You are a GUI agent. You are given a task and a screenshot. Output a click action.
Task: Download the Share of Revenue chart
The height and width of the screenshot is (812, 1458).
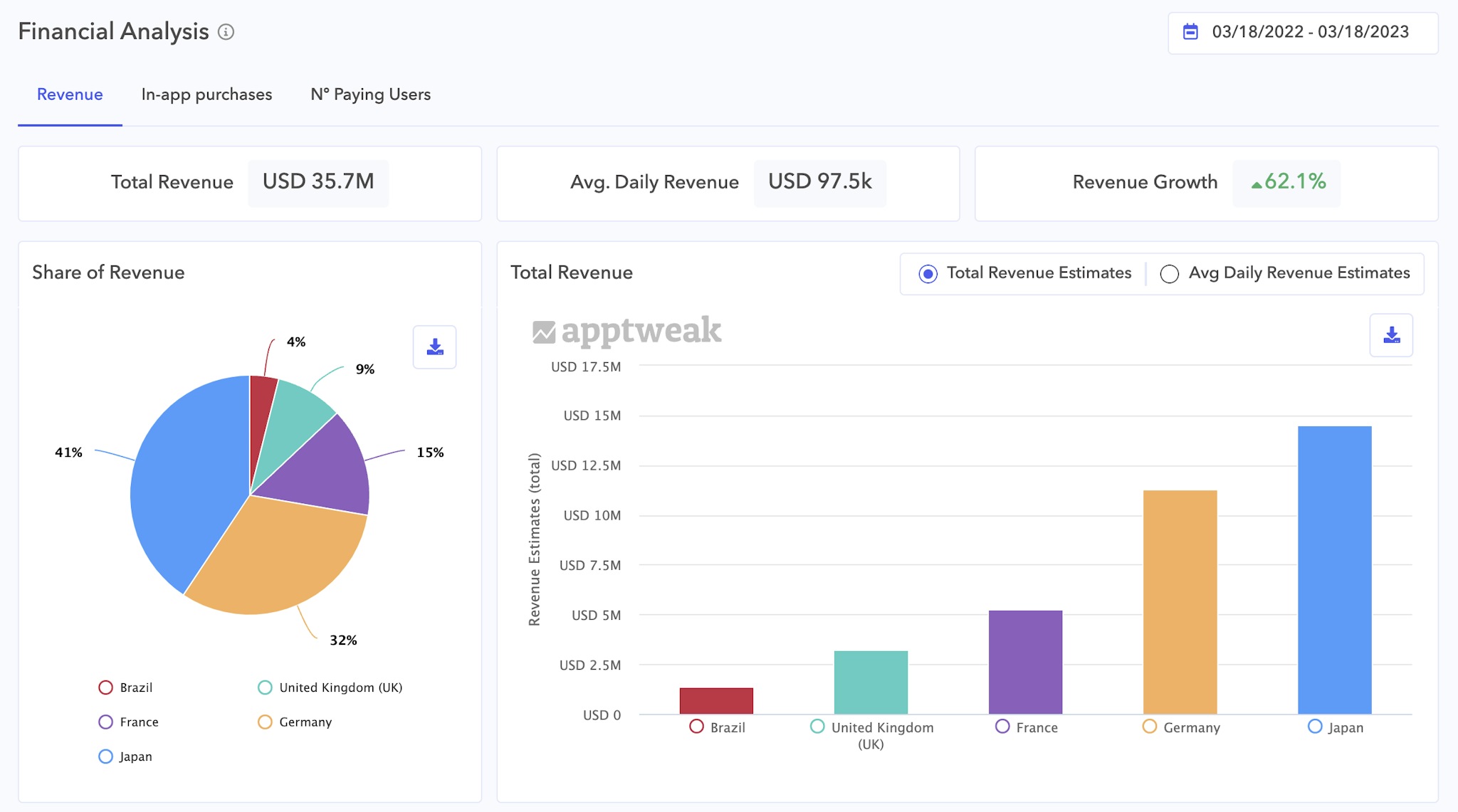(434, 347)
